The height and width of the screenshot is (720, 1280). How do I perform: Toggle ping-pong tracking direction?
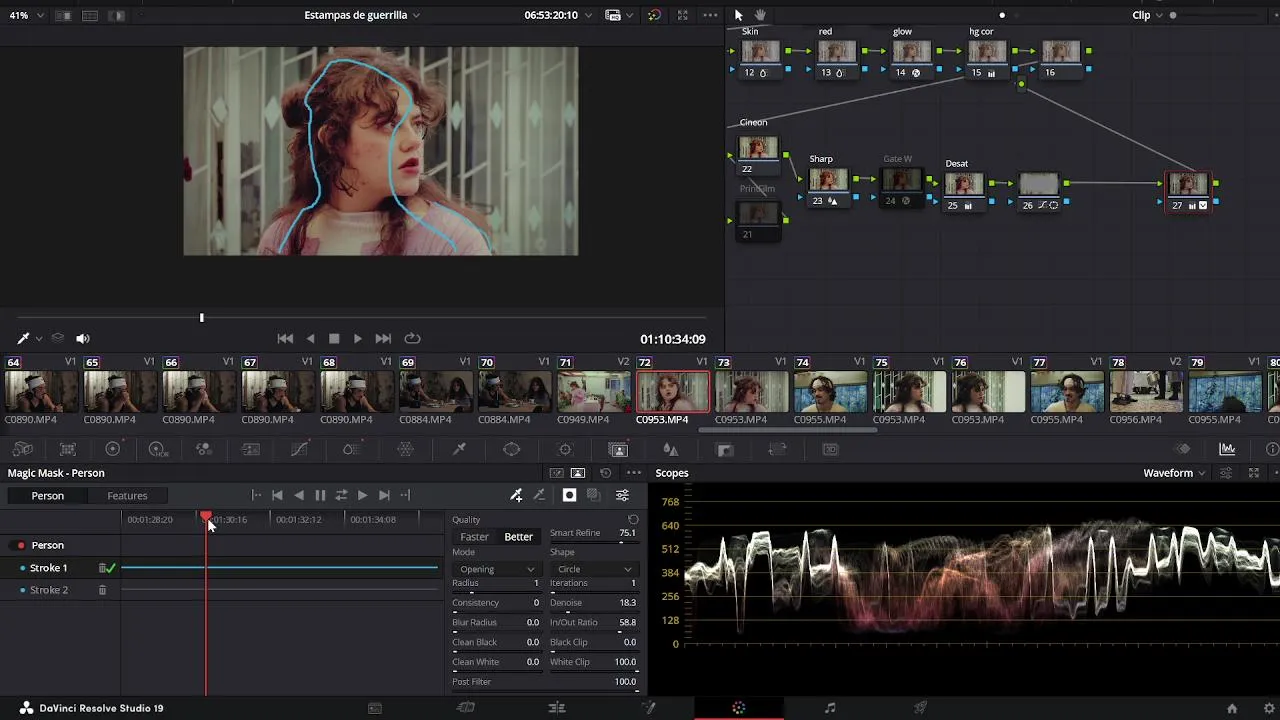[x=341, y=495]
